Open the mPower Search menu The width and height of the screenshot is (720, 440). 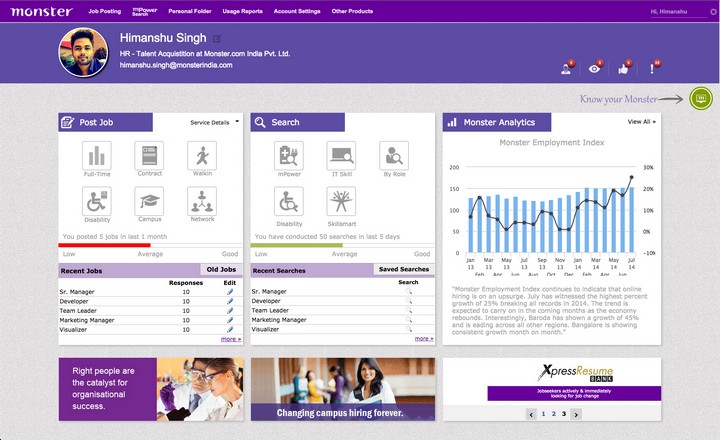[x=145, y=11]
